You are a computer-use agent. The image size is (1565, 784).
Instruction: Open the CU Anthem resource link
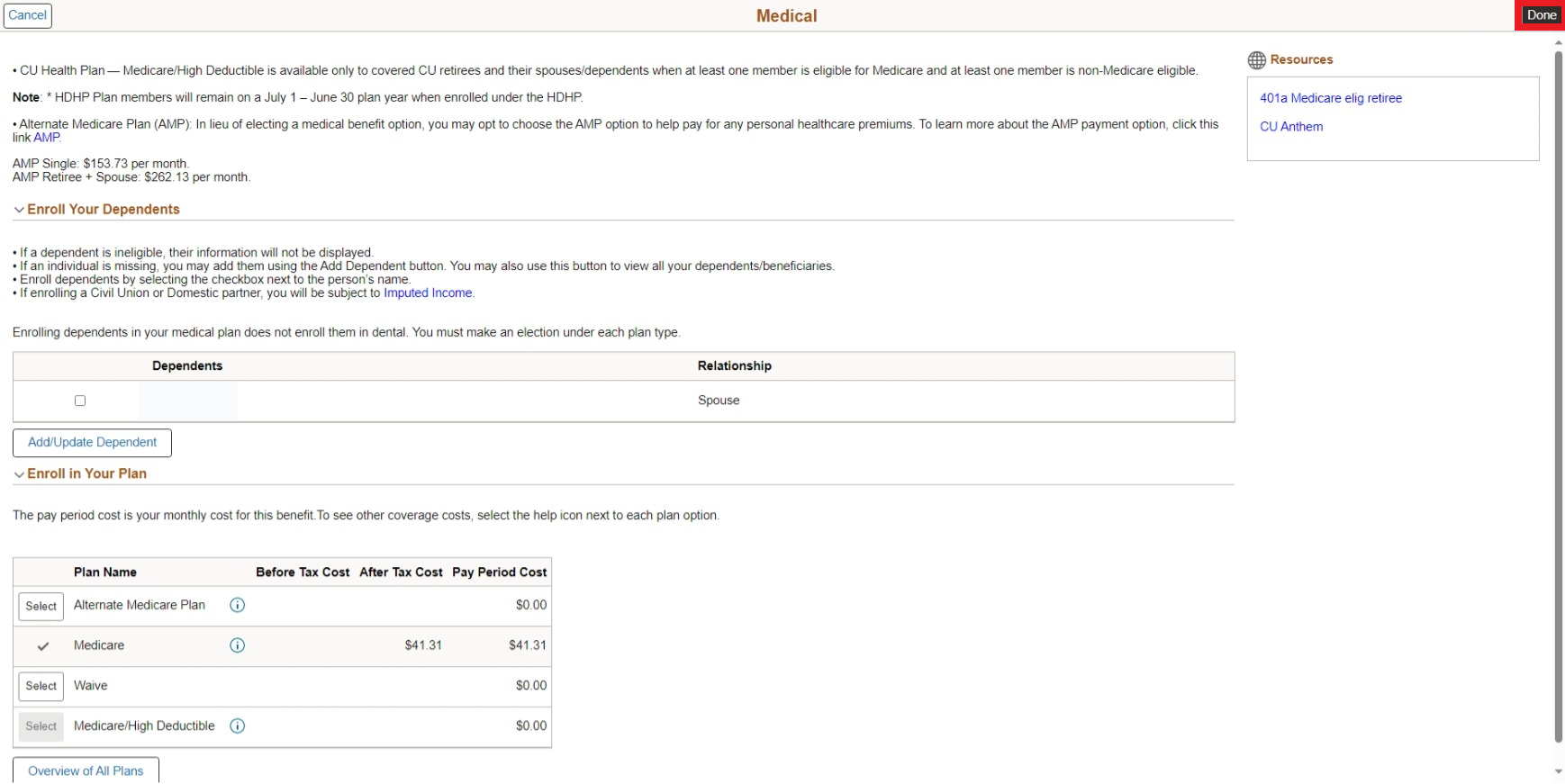click(x=1290, y=127)
